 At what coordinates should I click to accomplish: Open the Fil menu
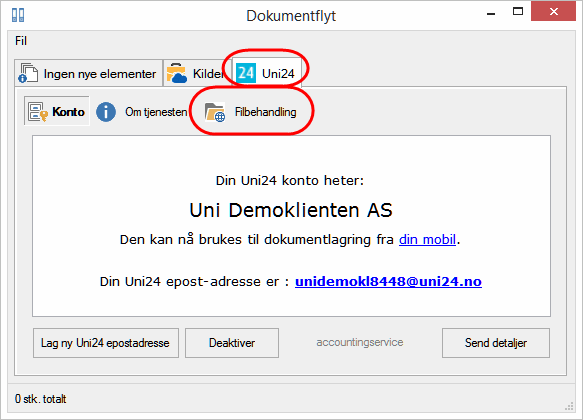click(21, 41)
